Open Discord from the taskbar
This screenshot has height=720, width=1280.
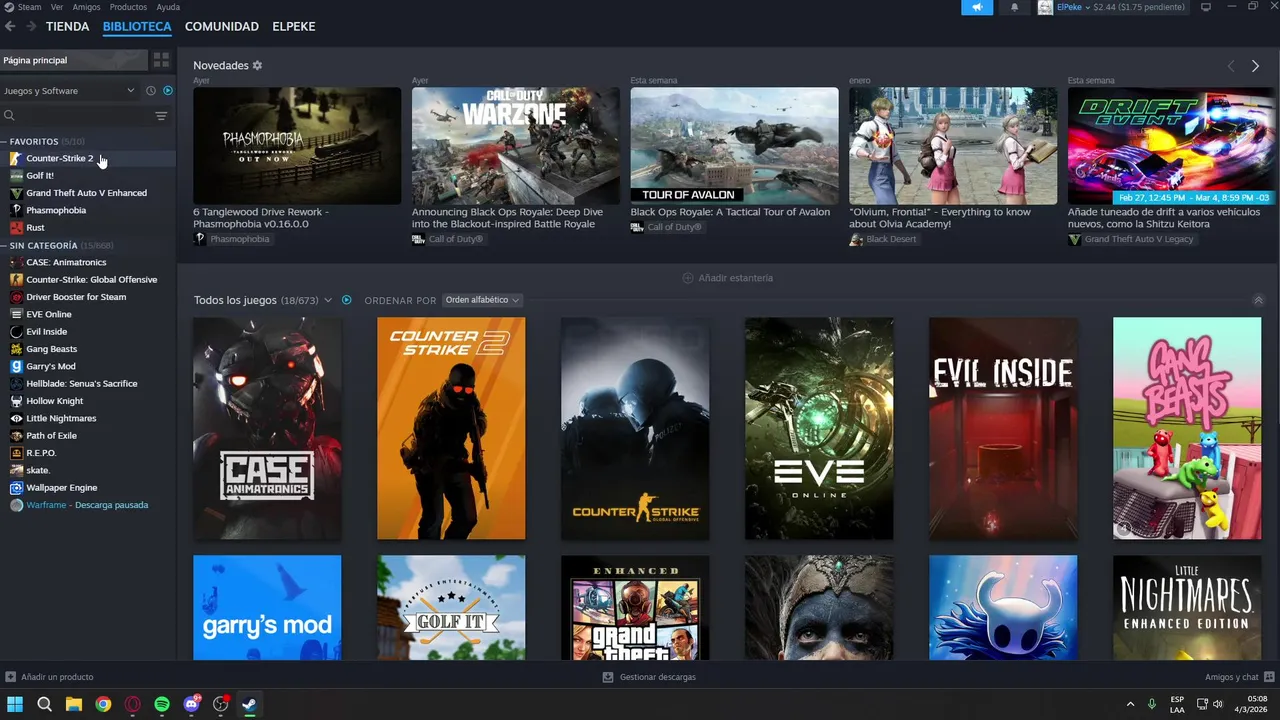click(191, 704)
